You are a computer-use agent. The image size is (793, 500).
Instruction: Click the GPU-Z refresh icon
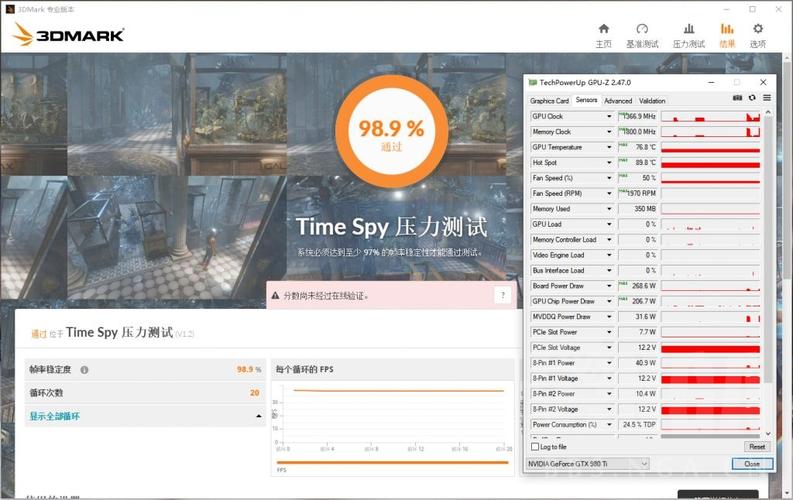(752, 98)
